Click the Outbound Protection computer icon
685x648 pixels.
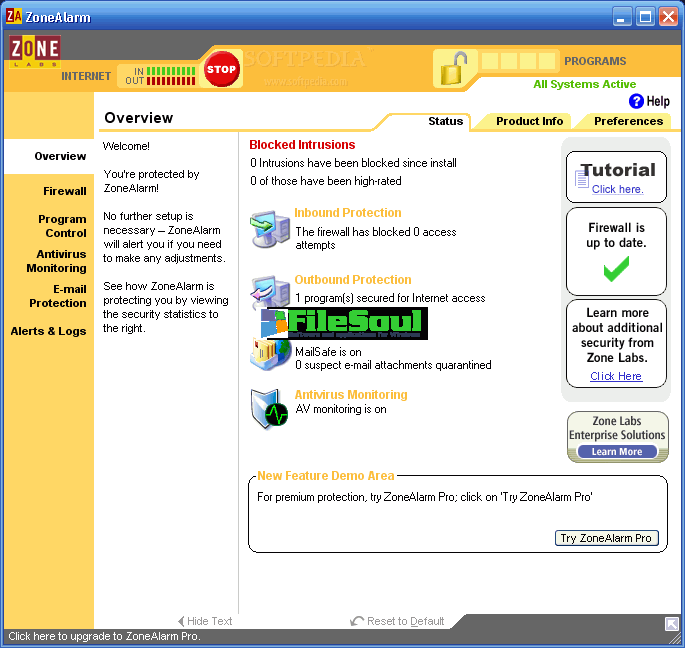[270, 291]
